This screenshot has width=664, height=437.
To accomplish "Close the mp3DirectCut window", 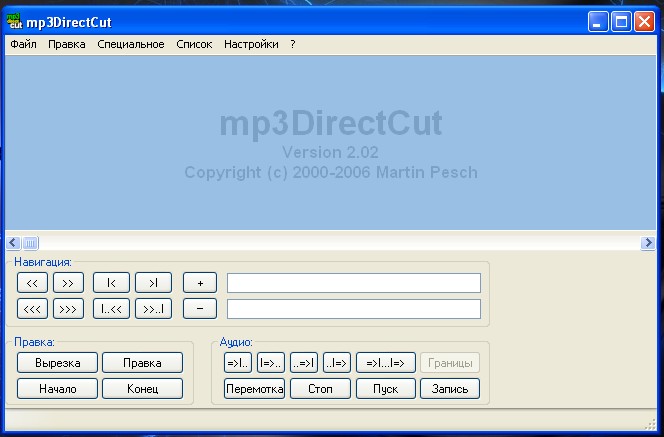I will tap(644, 22).
